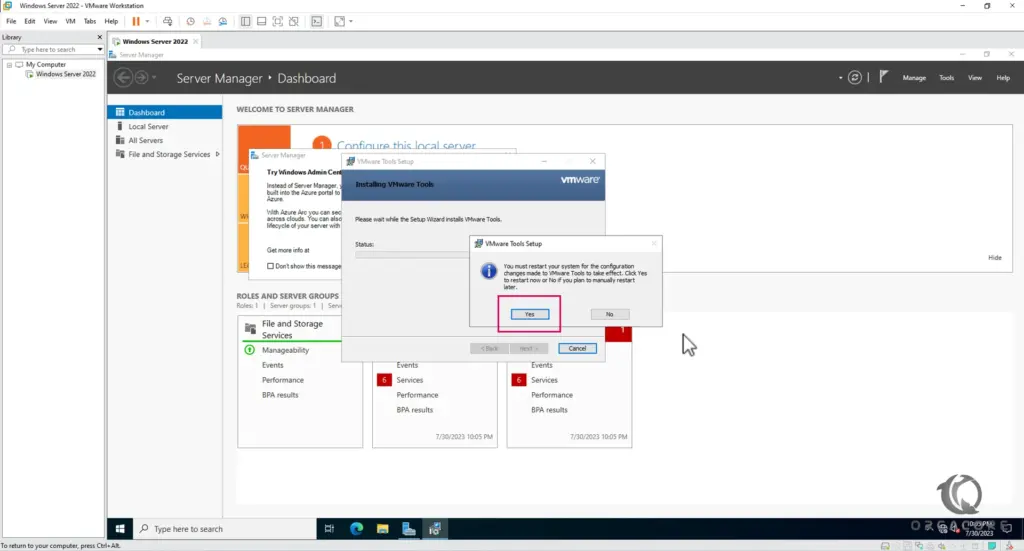
Task: Click the Server Manager back arrow
Action: coord(123,78)
